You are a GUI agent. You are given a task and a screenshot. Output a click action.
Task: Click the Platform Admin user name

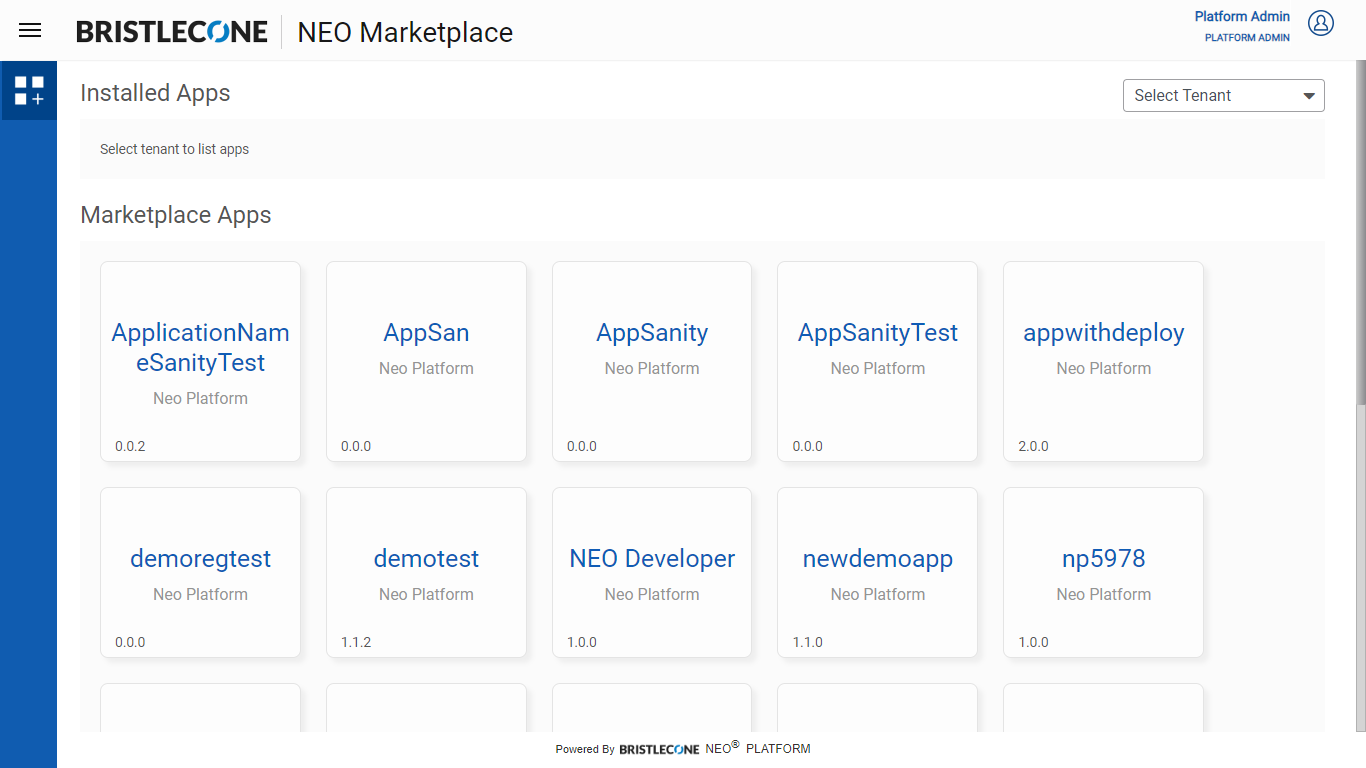(x=1242, y=16)
